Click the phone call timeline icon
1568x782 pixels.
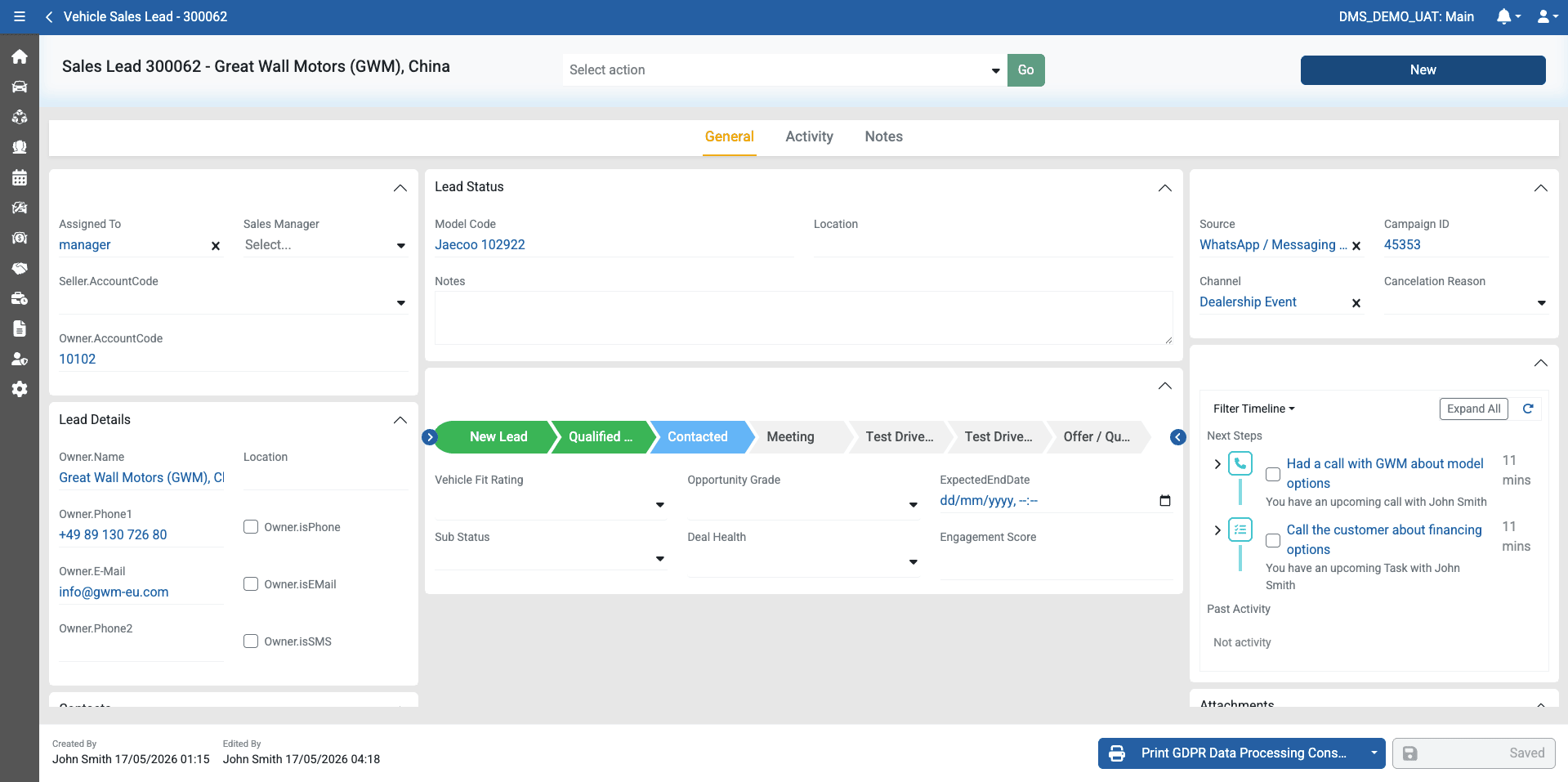pos(1240,463)
